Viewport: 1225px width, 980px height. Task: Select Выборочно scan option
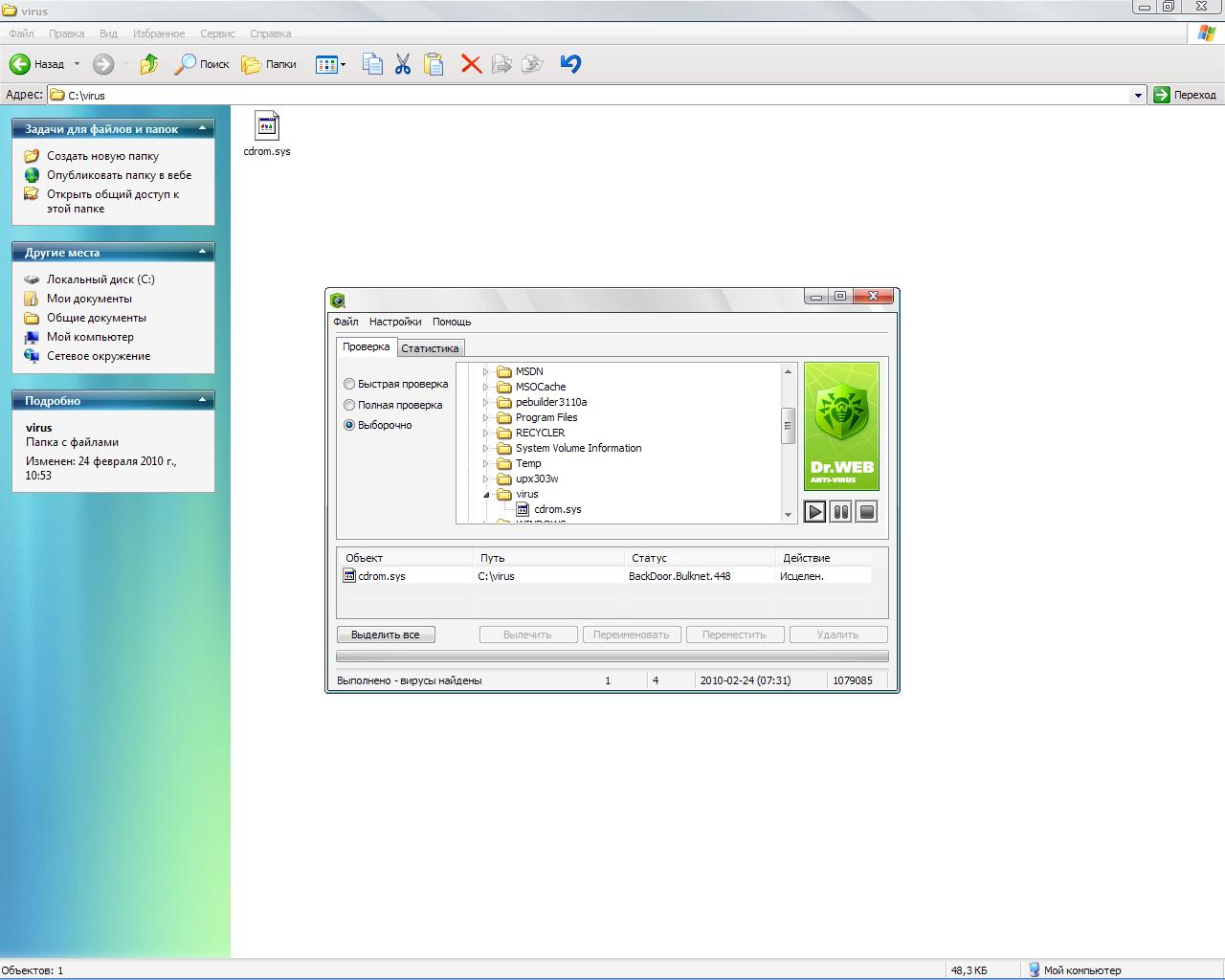click(349, 425)
